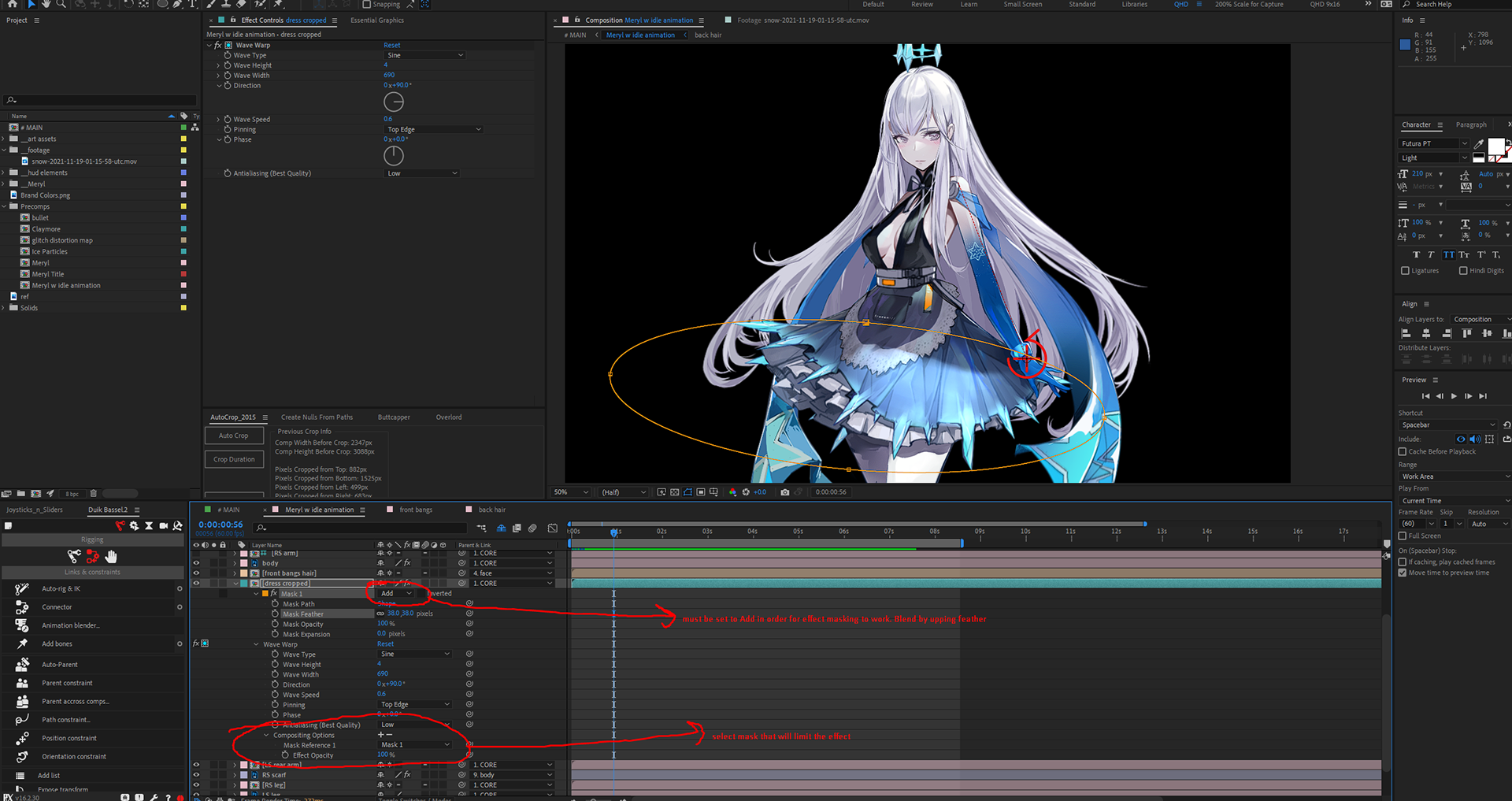Go to first frame in Preview panel
The width and height of the screenshot is (1512, 801).
pos(1425,396)
